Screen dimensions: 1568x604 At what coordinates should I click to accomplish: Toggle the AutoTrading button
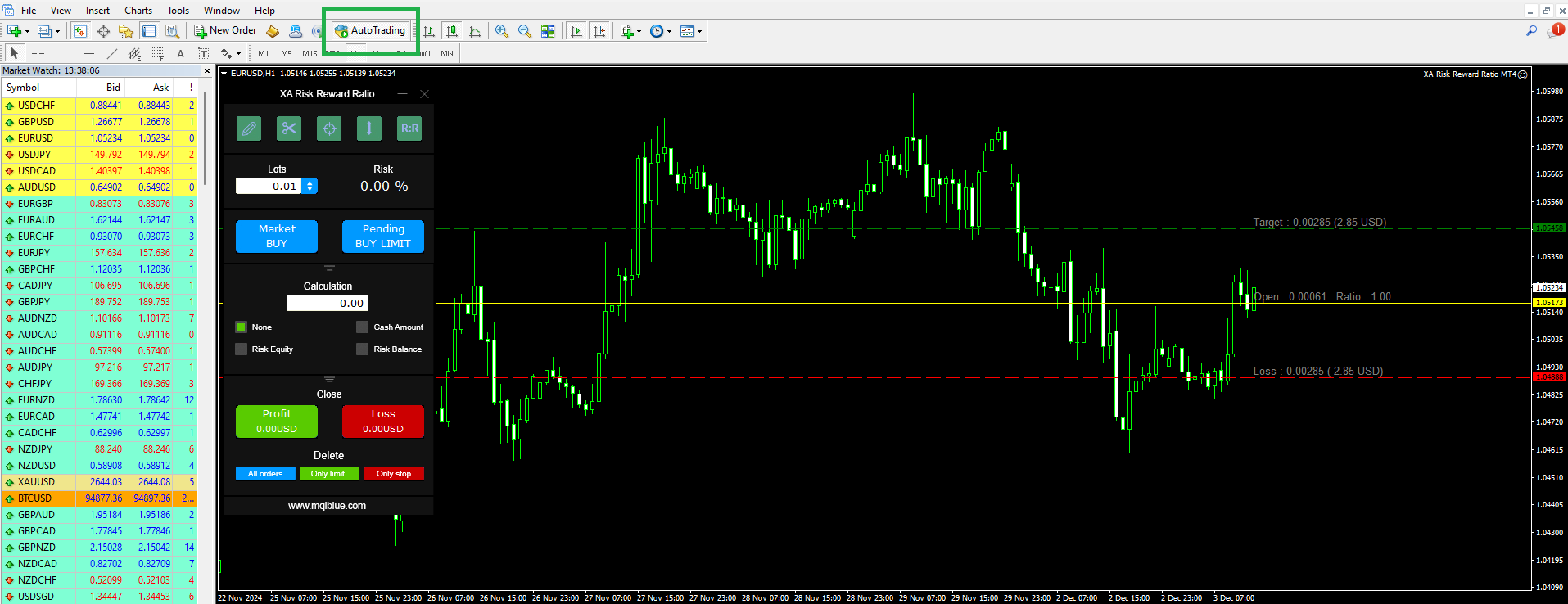(x=370, y=30)
